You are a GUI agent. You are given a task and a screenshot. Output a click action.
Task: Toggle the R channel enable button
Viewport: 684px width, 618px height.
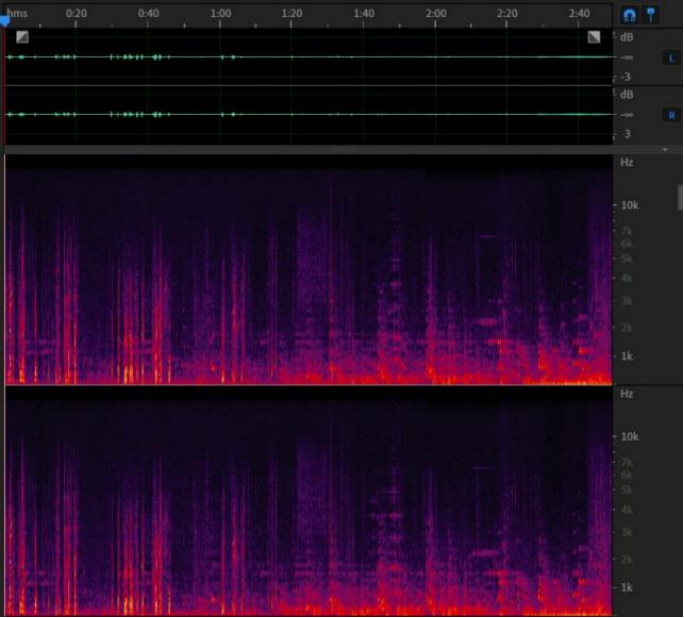[671, 115]
